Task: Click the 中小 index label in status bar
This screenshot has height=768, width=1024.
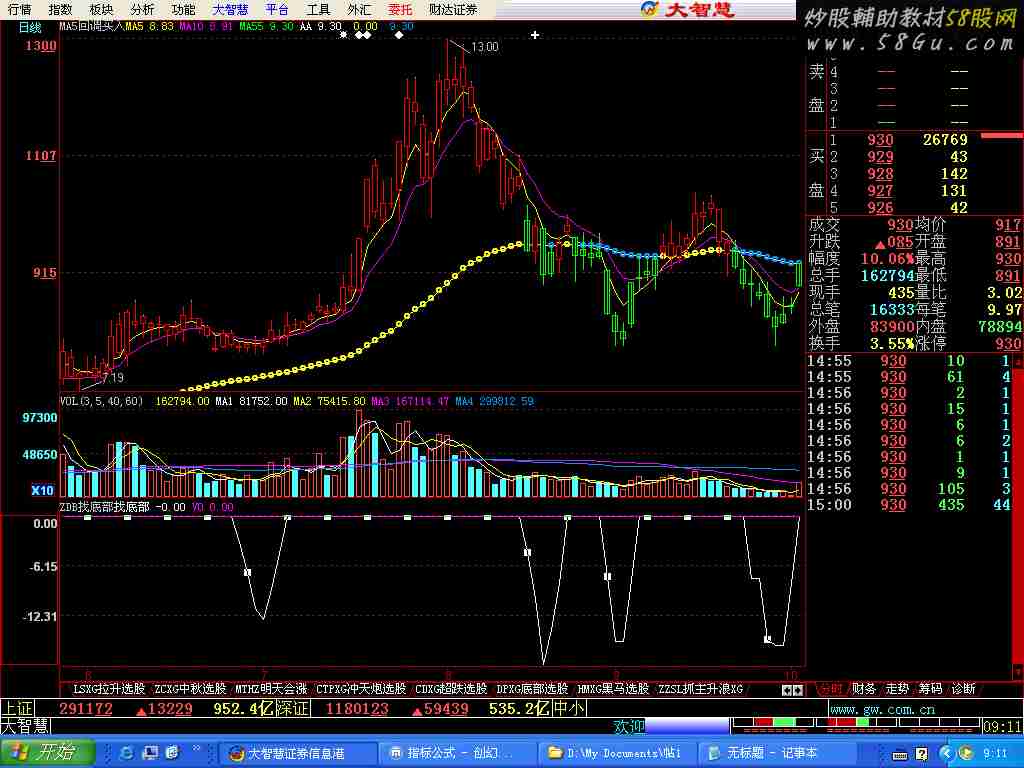Action: pos(569,709)
